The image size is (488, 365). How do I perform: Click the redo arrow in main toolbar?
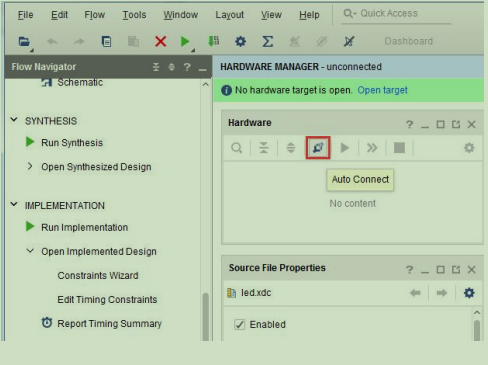point(79,42)
